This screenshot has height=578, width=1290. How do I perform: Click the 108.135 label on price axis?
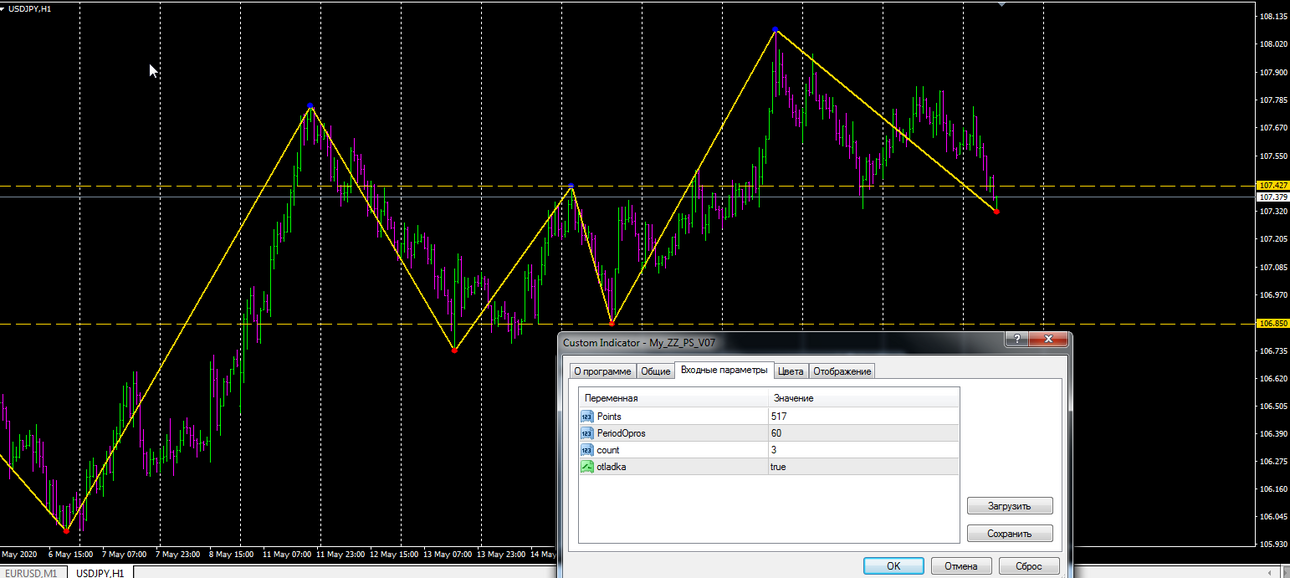[1273, 17]
